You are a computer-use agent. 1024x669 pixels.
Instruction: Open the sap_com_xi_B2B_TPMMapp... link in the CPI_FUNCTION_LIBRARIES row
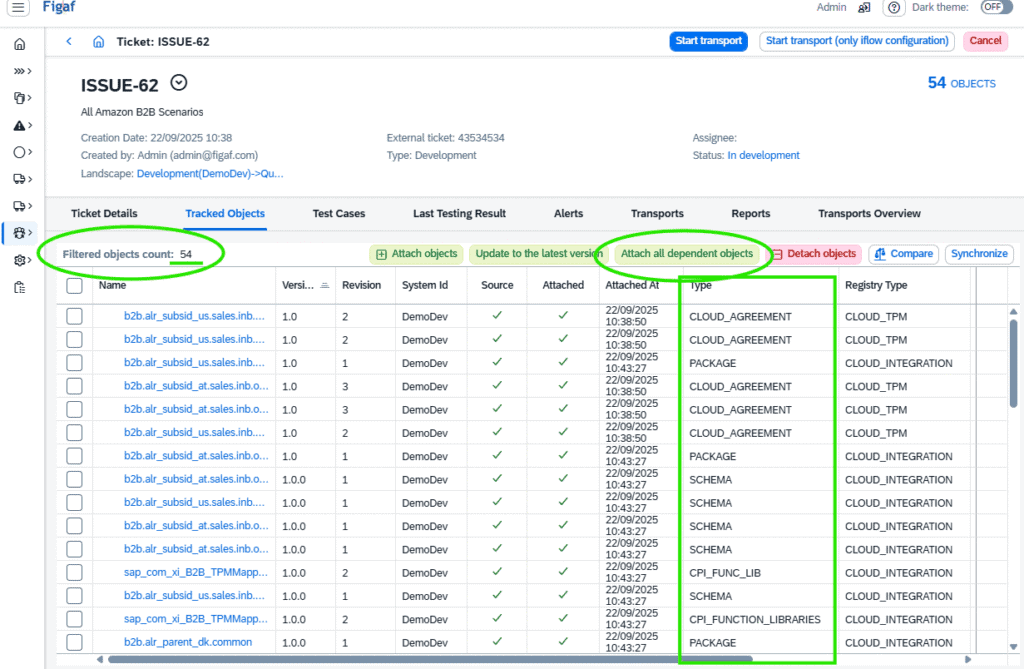pos(195,619)
